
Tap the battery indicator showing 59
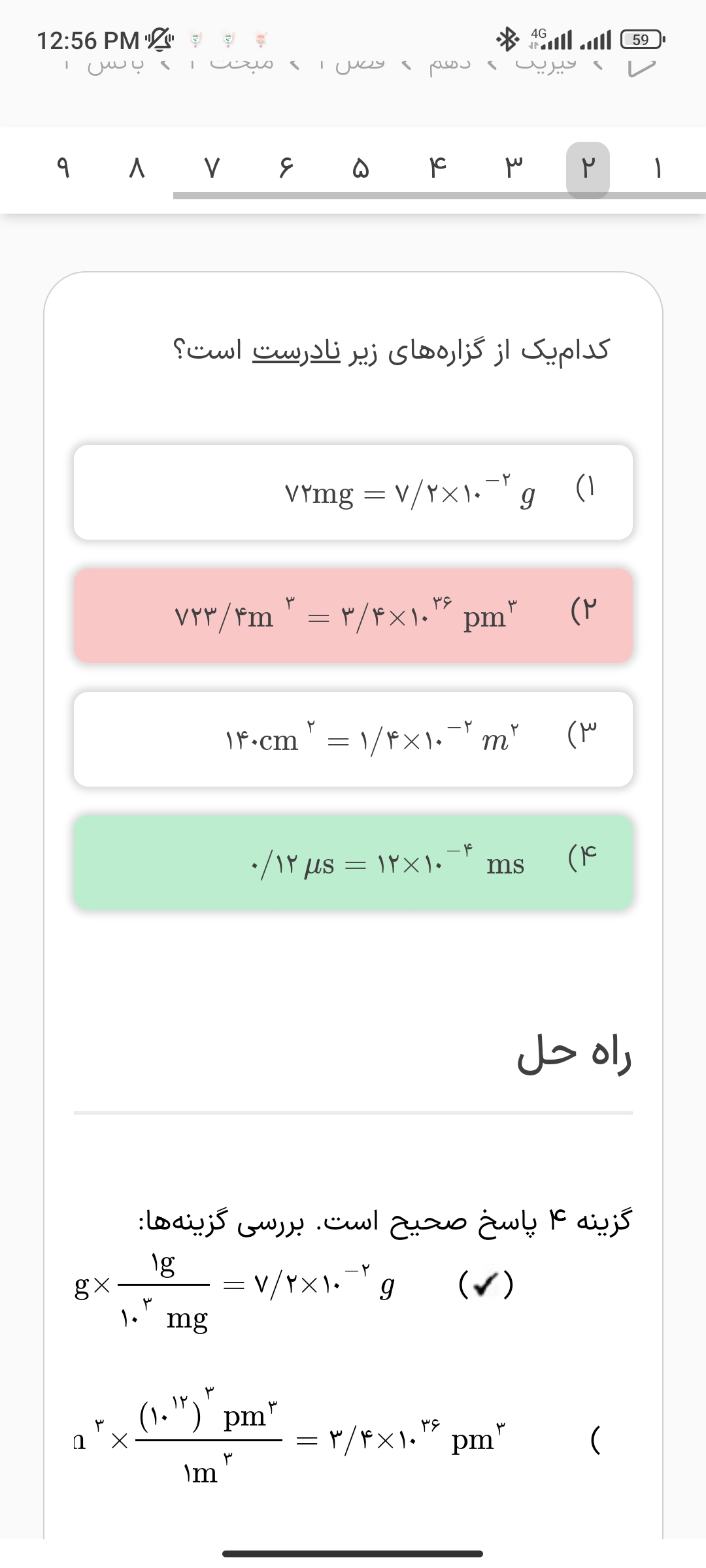click(642, 40)
